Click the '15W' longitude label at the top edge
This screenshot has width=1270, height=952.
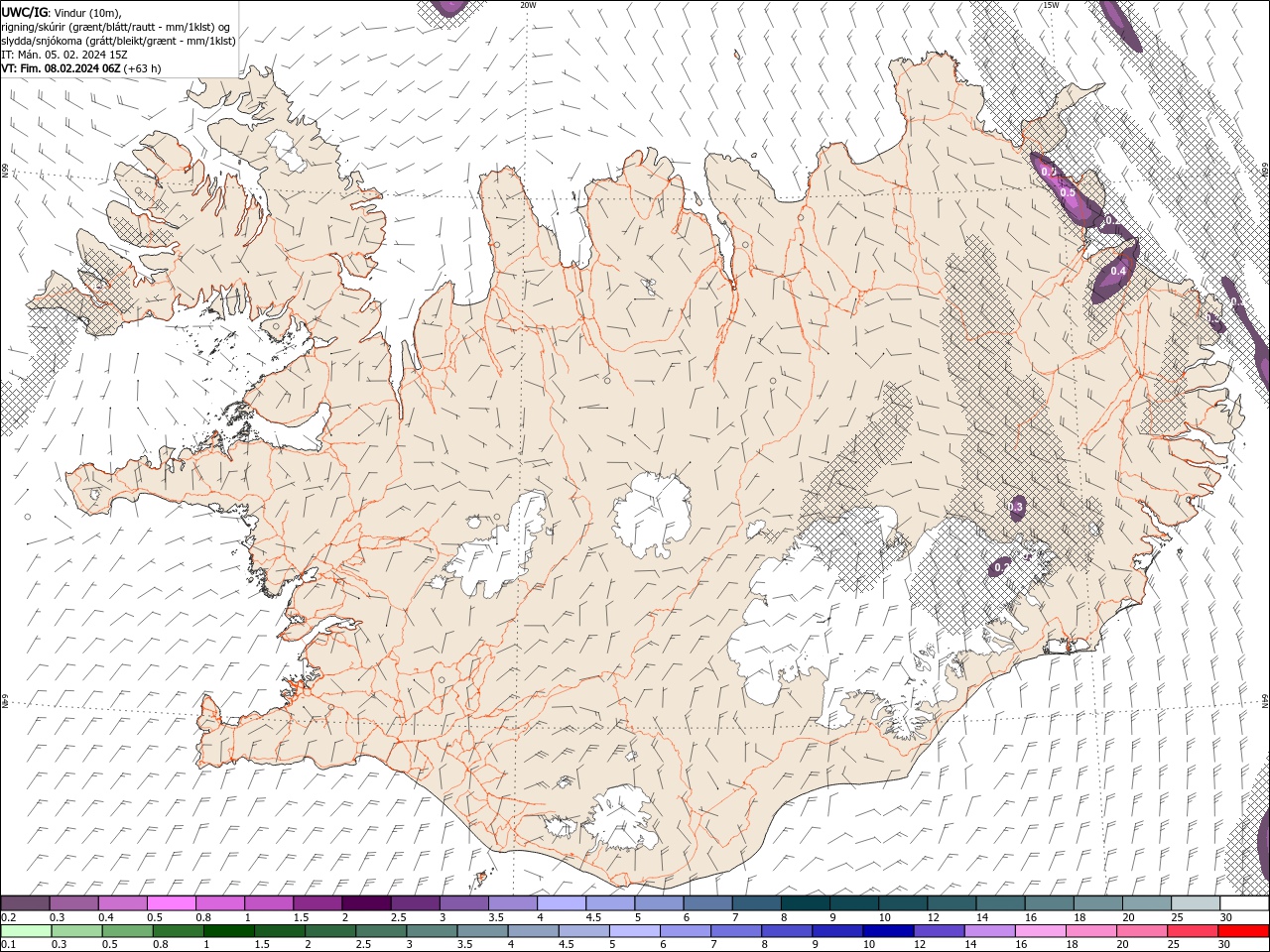[1051, 5]
